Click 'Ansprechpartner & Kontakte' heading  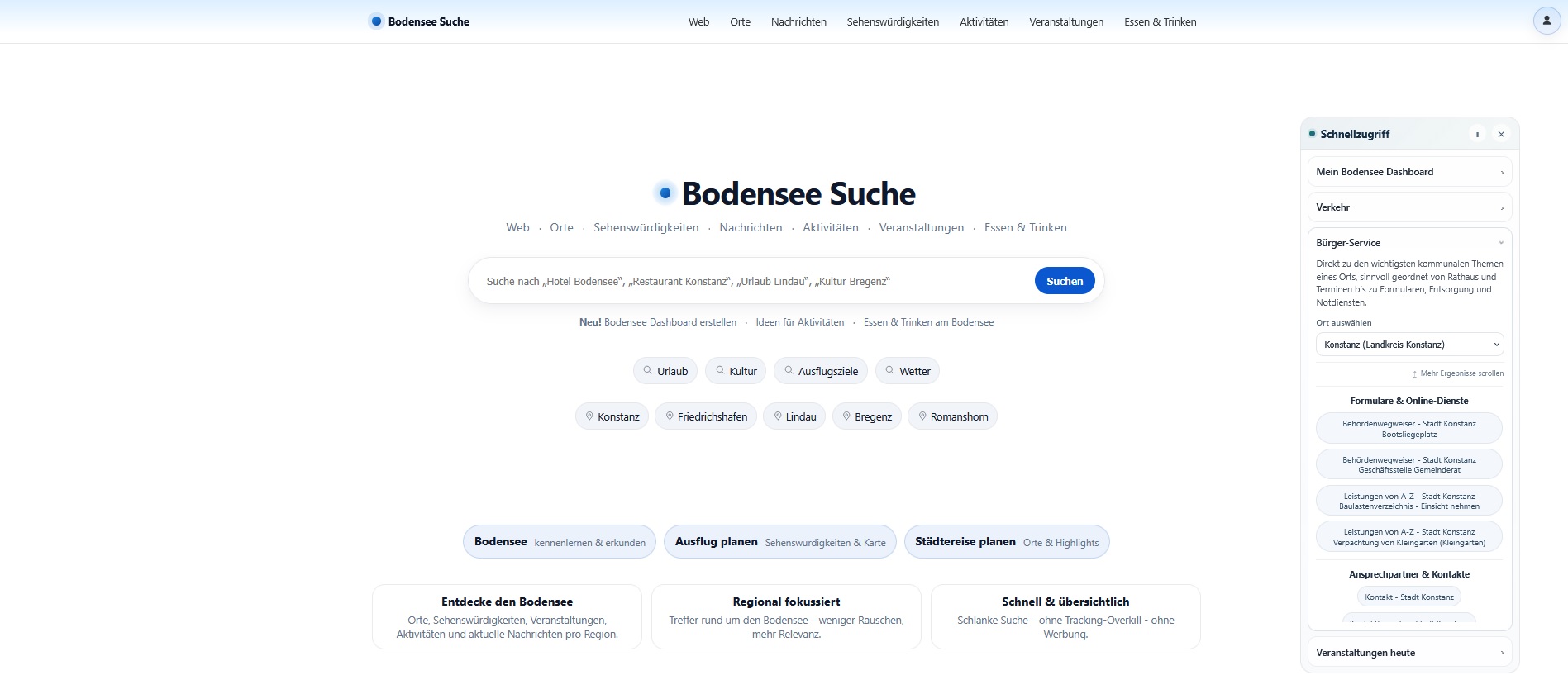tap(1409, 574)
